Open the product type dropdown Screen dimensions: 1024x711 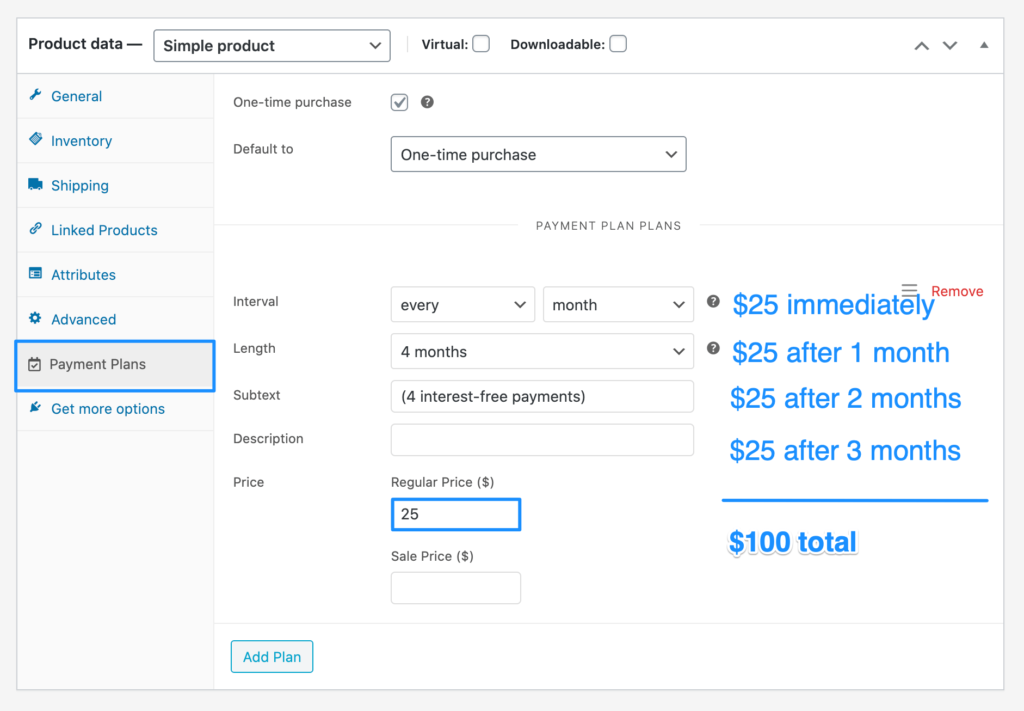(271, 45)
